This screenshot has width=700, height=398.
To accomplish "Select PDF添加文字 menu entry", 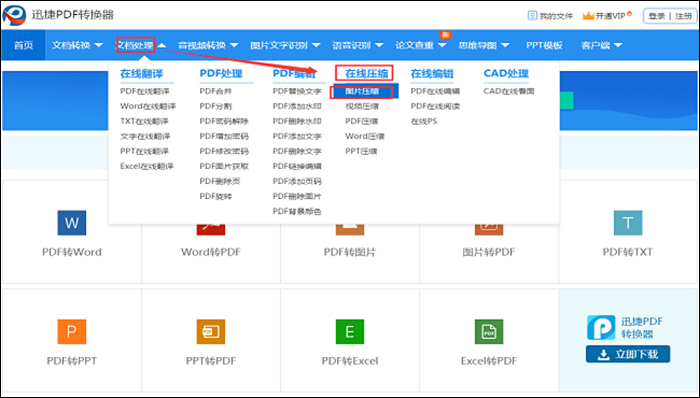I will coord(297,137).
